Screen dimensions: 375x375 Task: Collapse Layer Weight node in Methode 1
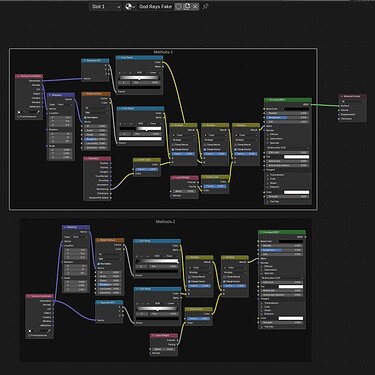click(x=173, y=178)
